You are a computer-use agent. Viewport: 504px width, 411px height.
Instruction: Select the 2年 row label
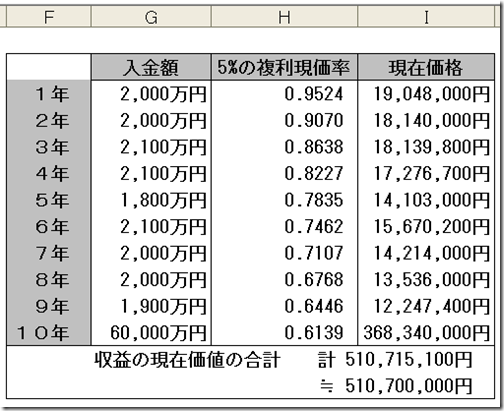click(x=49, y=120)
